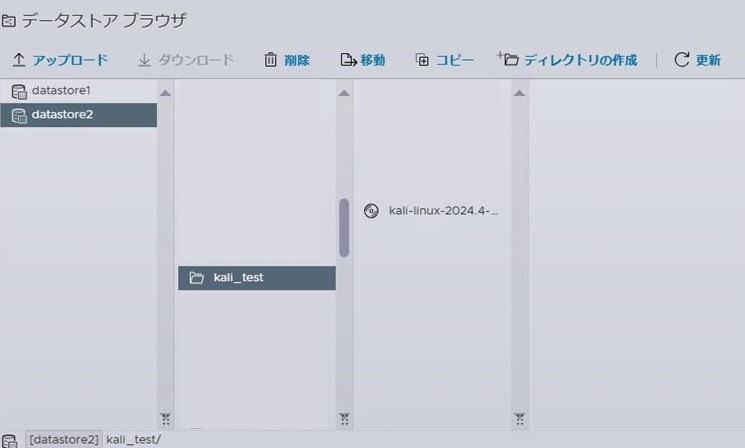
Task: Click the kali_test open-folder icon
Action: [196, 278]
